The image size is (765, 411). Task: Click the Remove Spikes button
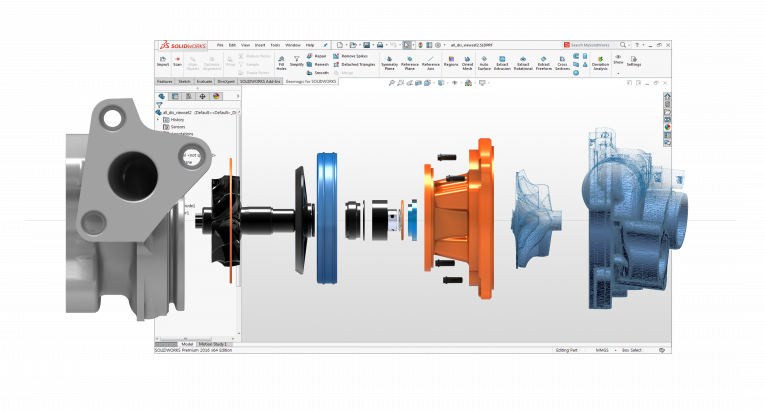[354, 56]
